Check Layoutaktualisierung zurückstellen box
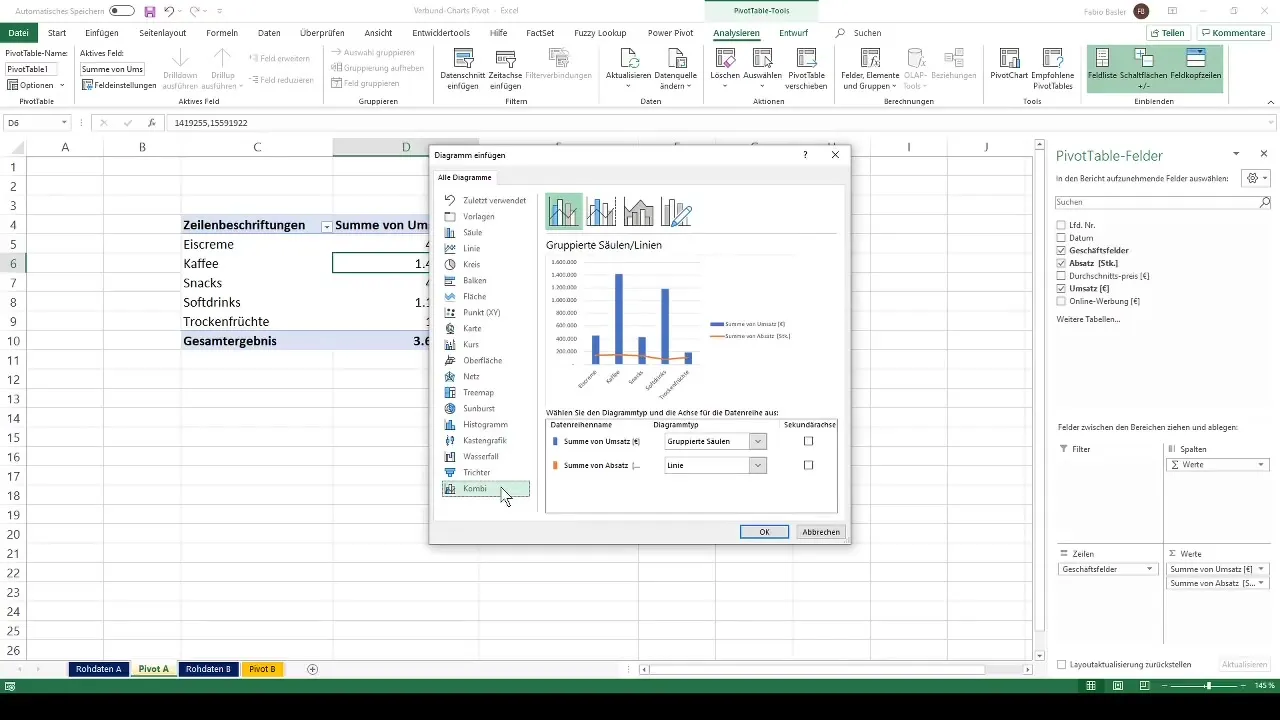This screenshot has width=1280, height=720. click(1061, 664)
